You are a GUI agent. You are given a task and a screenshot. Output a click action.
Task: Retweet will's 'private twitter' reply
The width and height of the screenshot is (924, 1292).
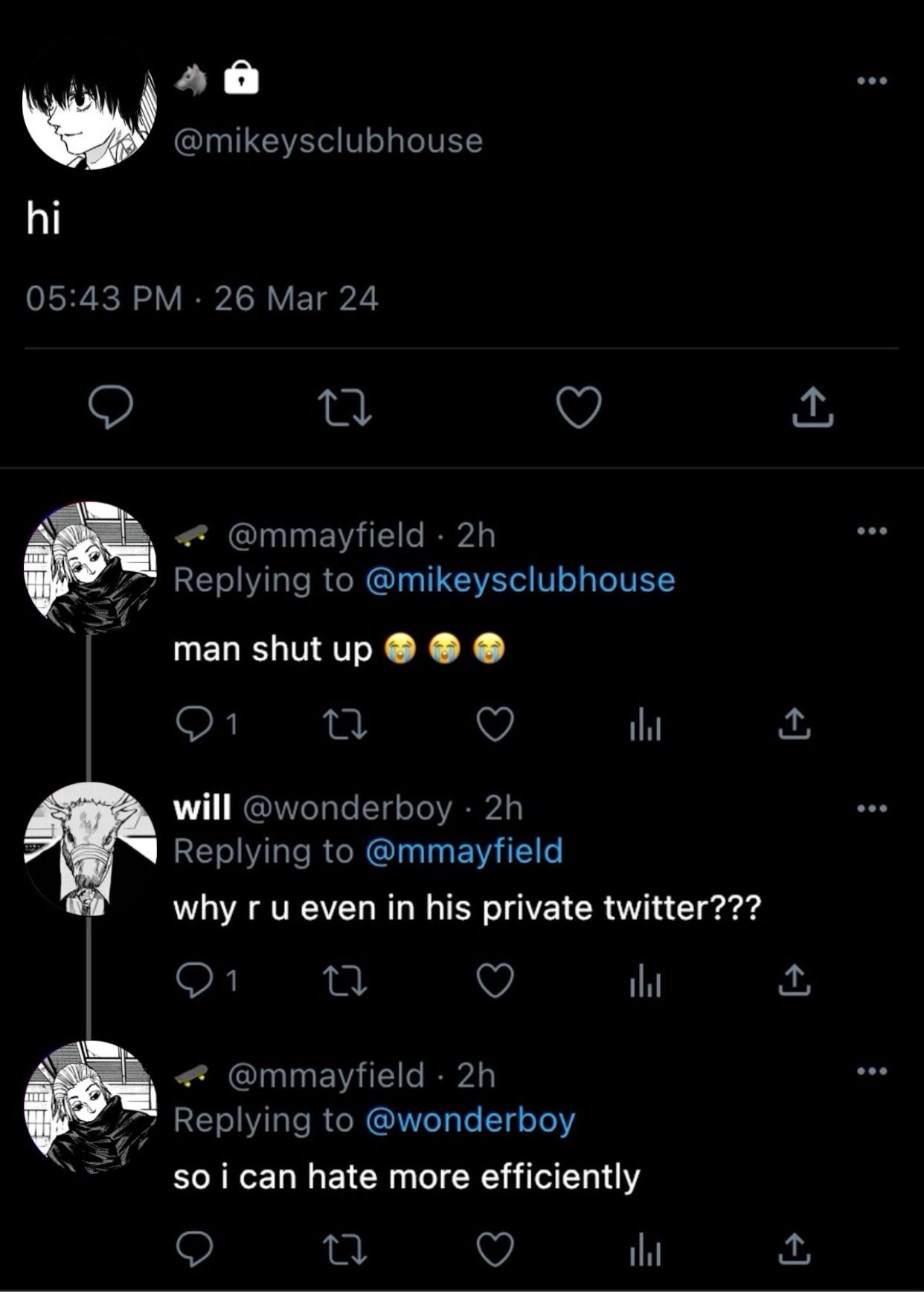344,980
